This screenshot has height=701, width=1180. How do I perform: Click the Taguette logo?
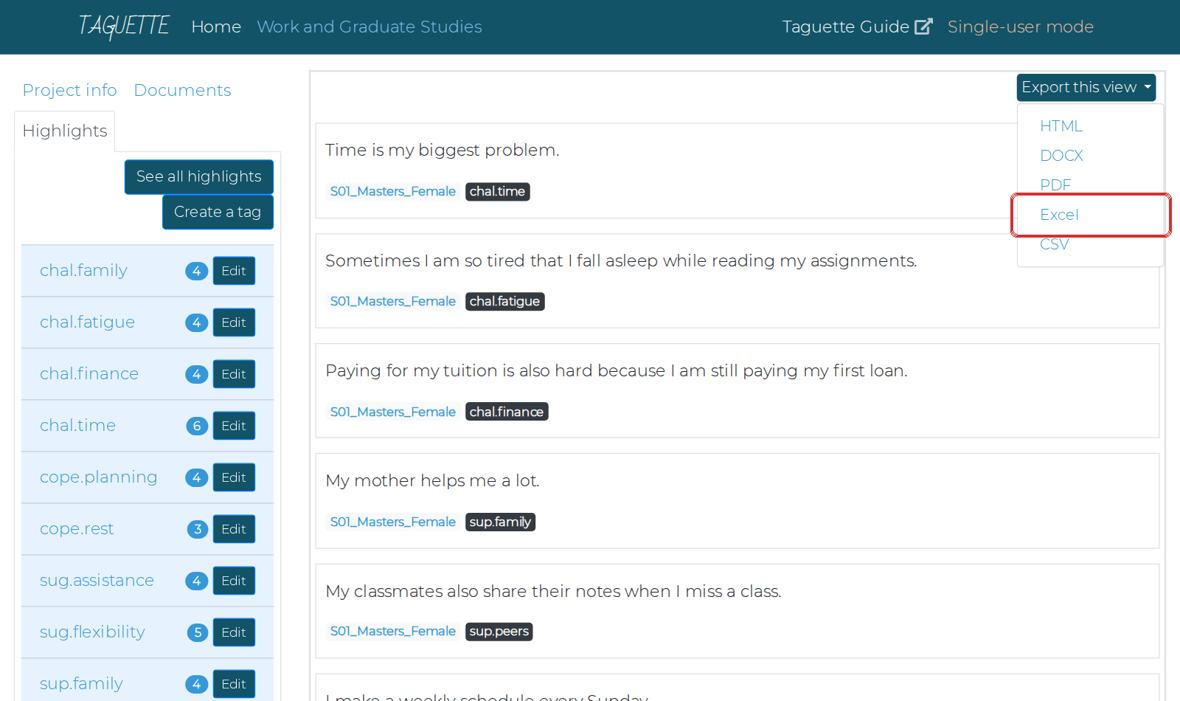click(124, 26)
